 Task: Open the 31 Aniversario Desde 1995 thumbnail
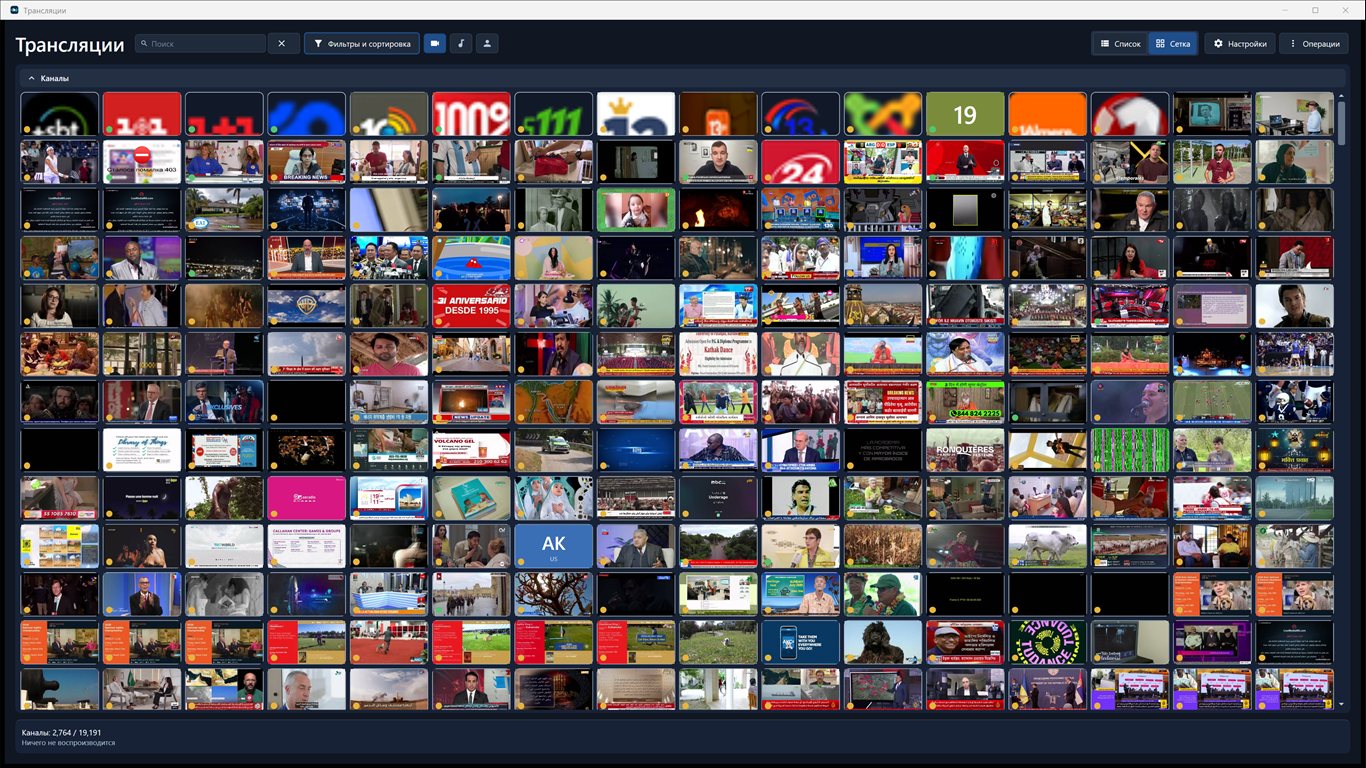(x=471, y=306)
